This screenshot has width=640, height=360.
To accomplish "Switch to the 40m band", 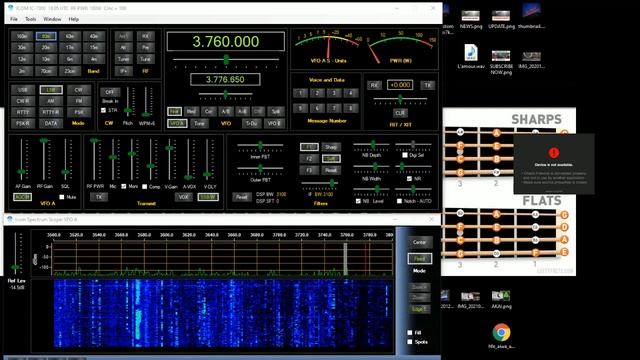I will tap(94, 36).
